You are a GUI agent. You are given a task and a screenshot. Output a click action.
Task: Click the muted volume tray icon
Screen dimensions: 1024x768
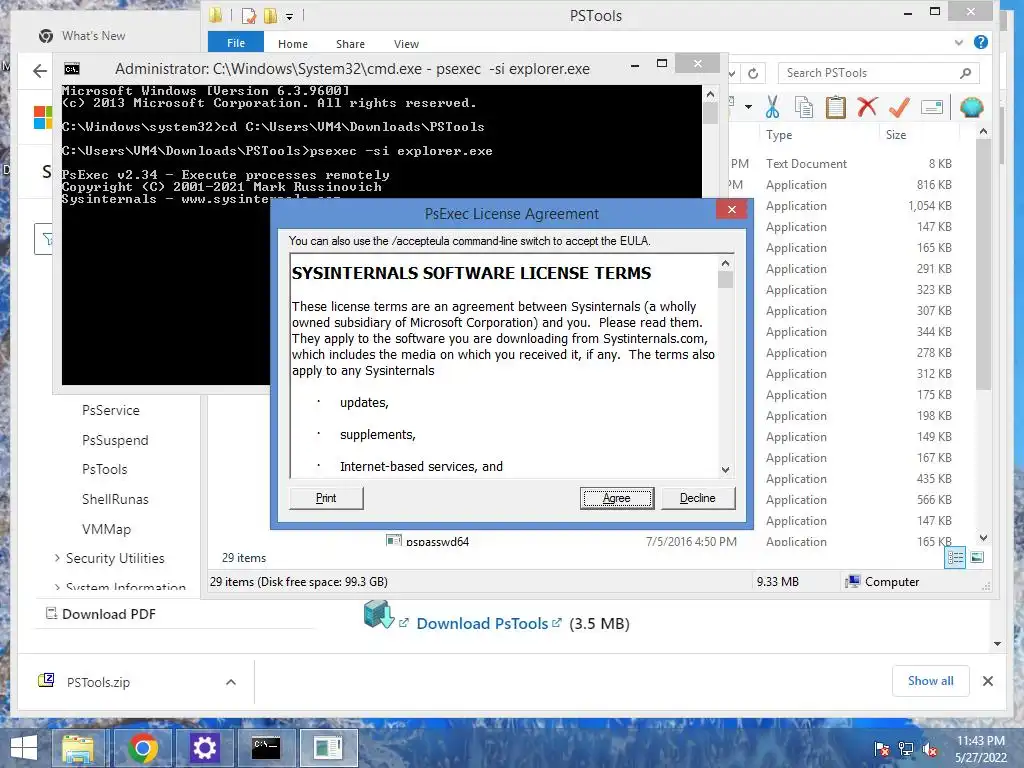[930, 749]
